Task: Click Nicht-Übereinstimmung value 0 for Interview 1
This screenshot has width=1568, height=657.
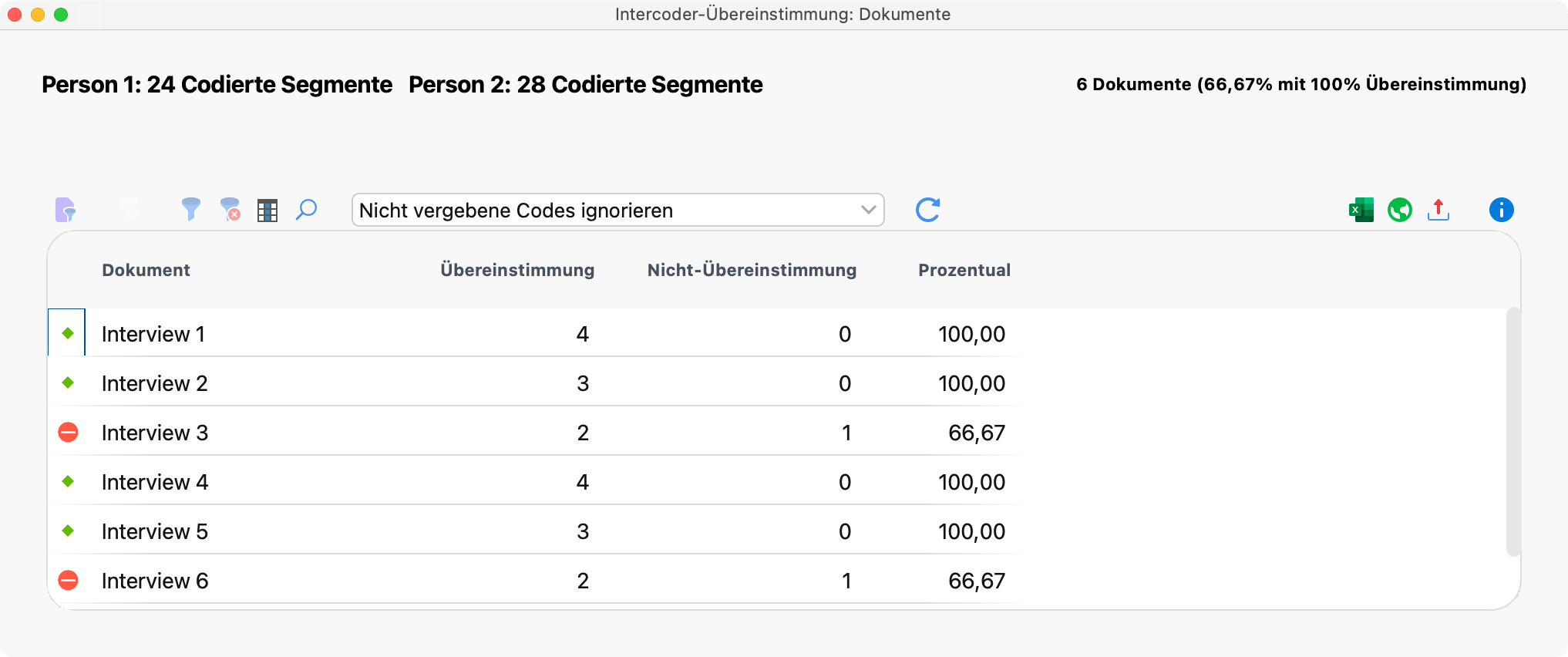Action: [x=845, y=334]
